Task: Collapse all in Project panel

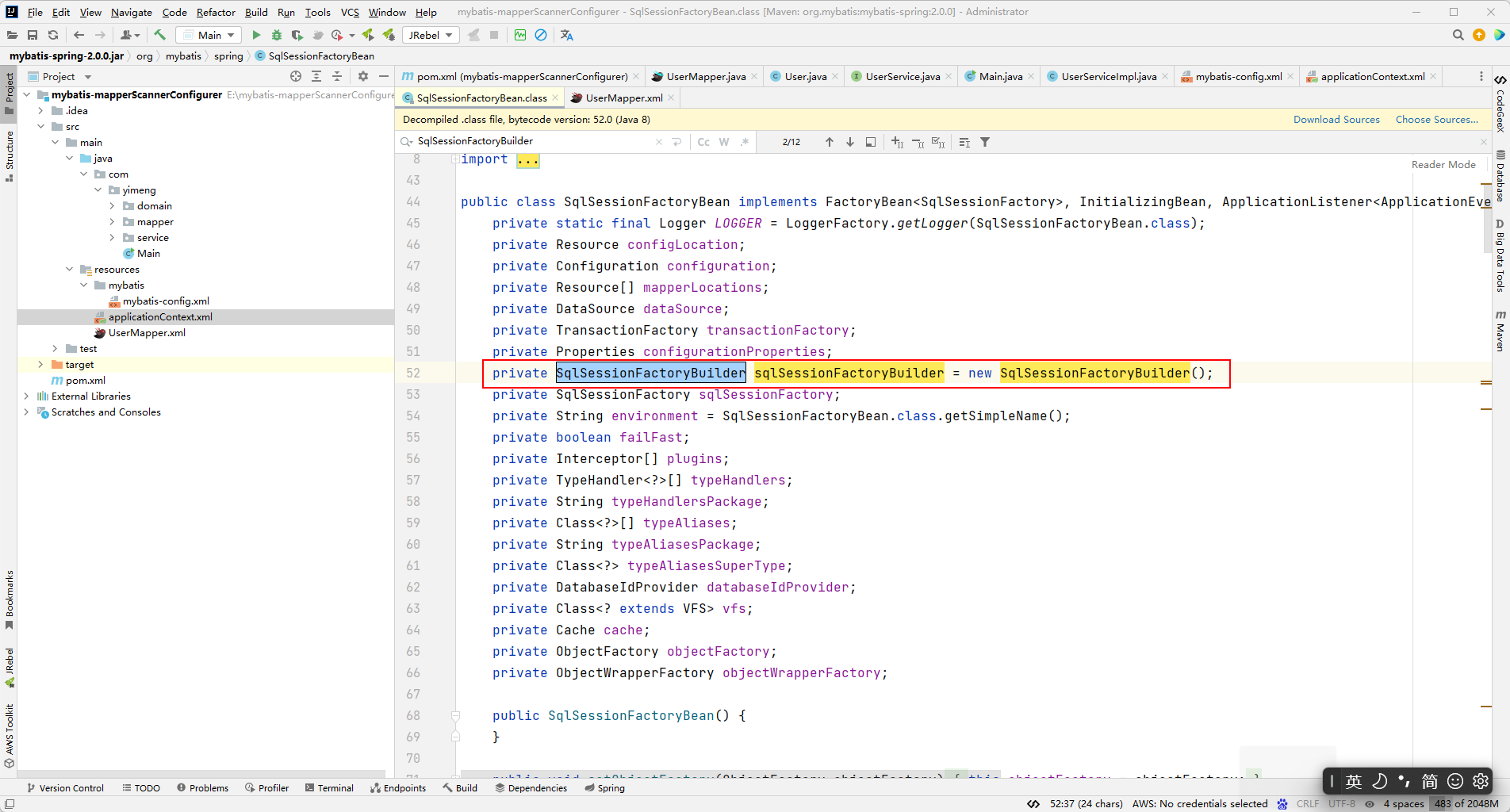Action: [x=337, y=76]
